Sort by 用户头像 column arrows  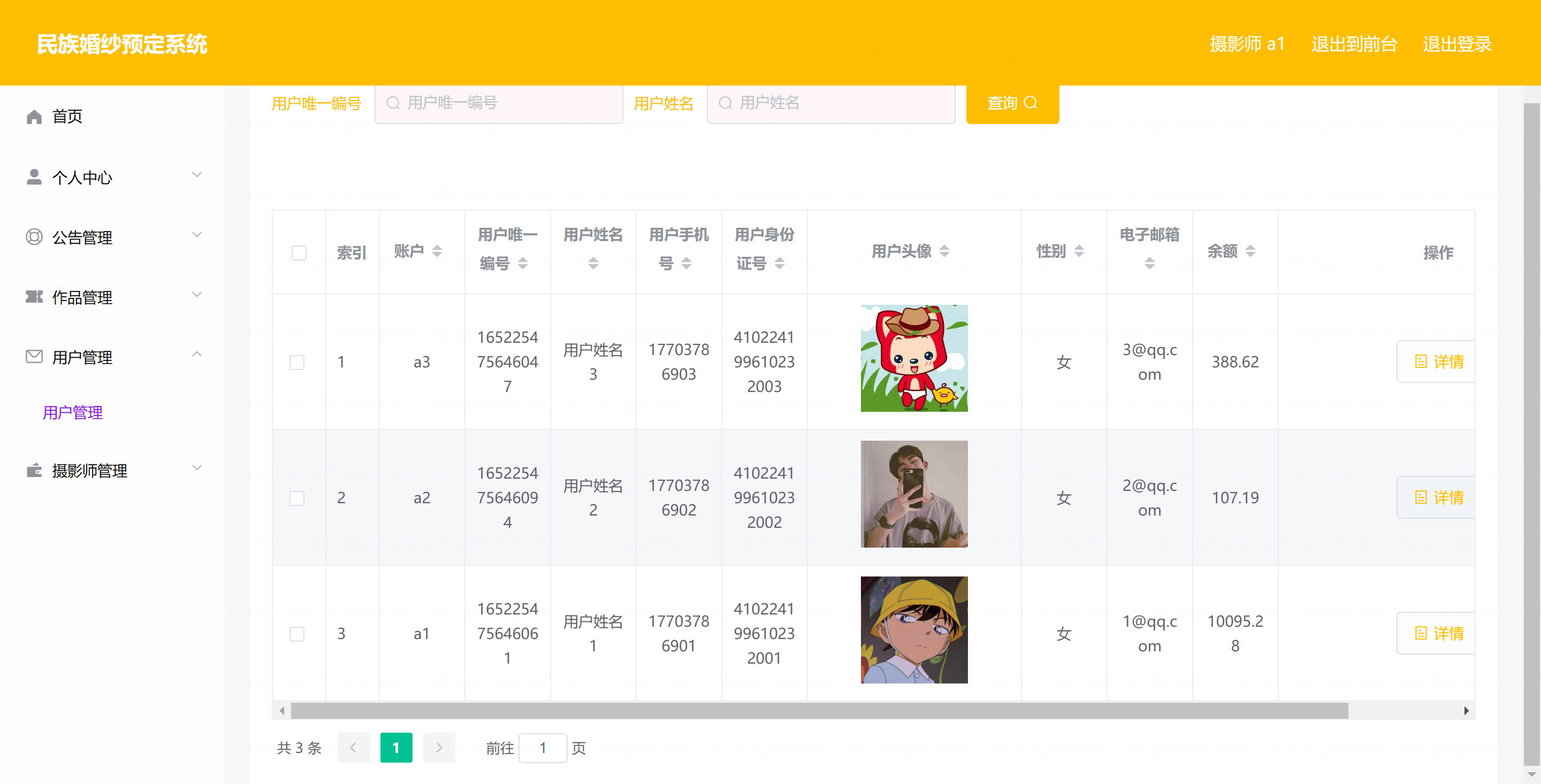tap(944, 251)
